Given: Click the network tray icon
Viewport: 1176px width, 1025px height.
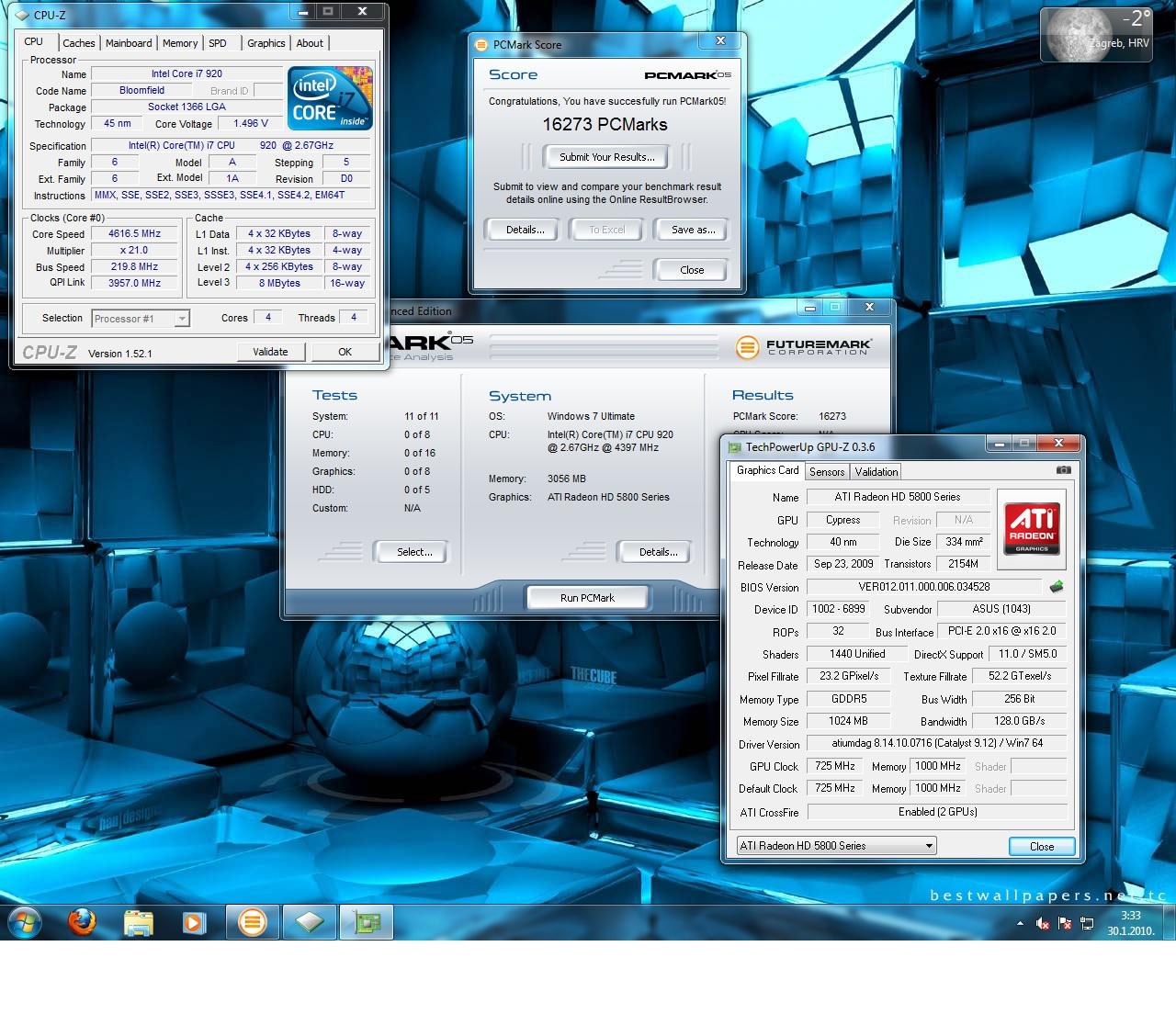Looking at the screenshot, I should [x=1087, y=923].
